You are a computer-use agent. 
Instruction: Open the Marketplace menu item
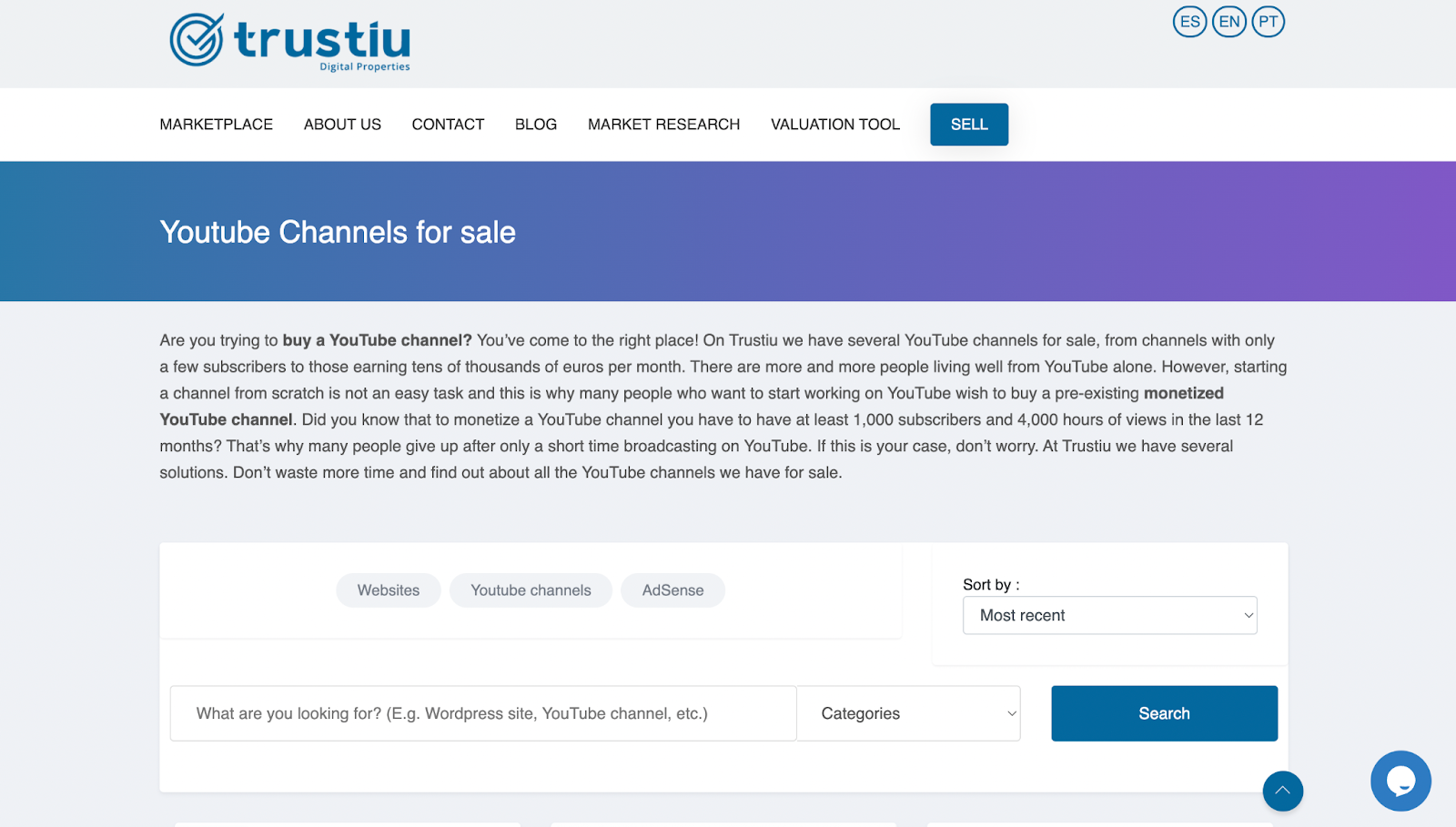[217, 125]
